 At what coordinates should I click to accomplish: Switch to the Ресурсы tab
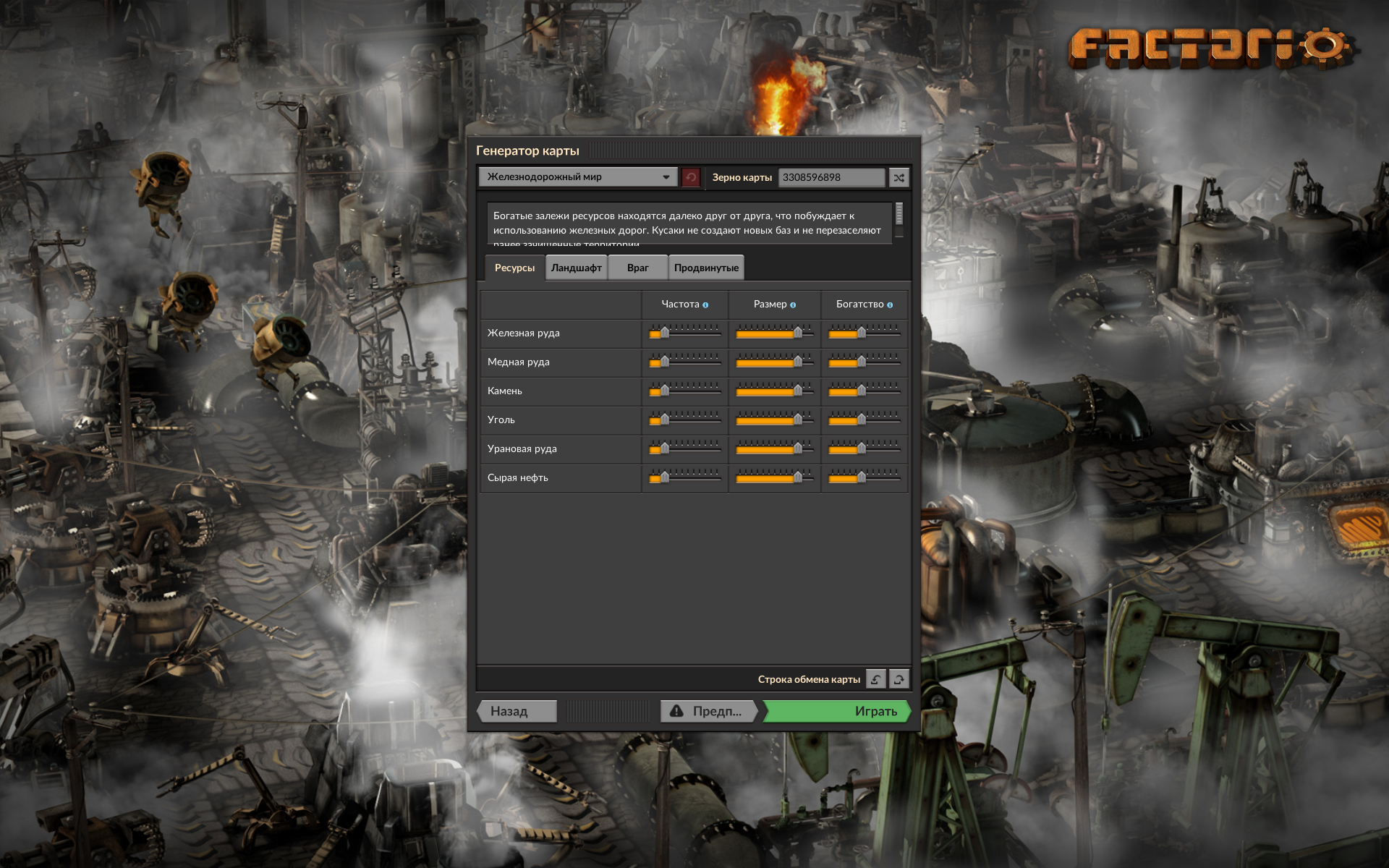[x=514, y=268]
